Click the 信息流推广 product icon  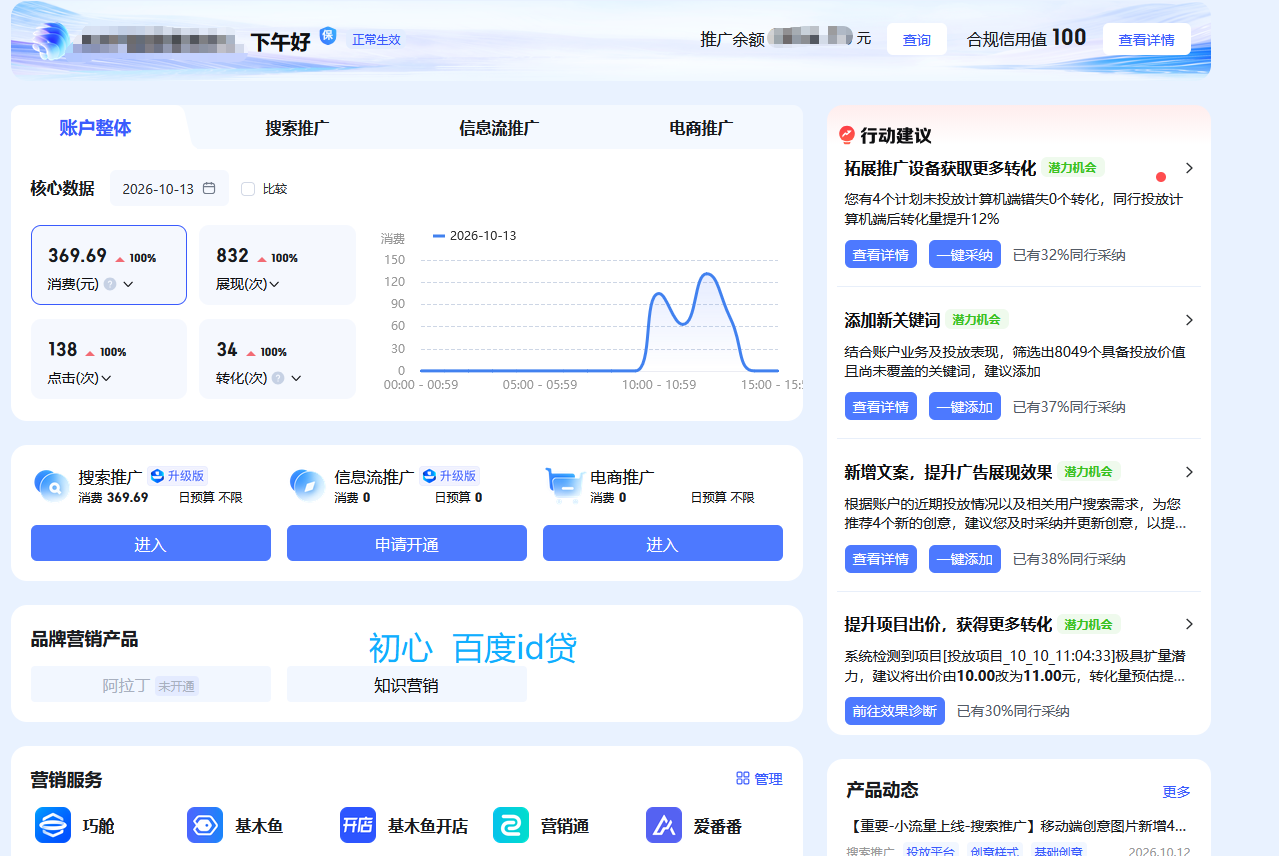[x=307, y=485]
